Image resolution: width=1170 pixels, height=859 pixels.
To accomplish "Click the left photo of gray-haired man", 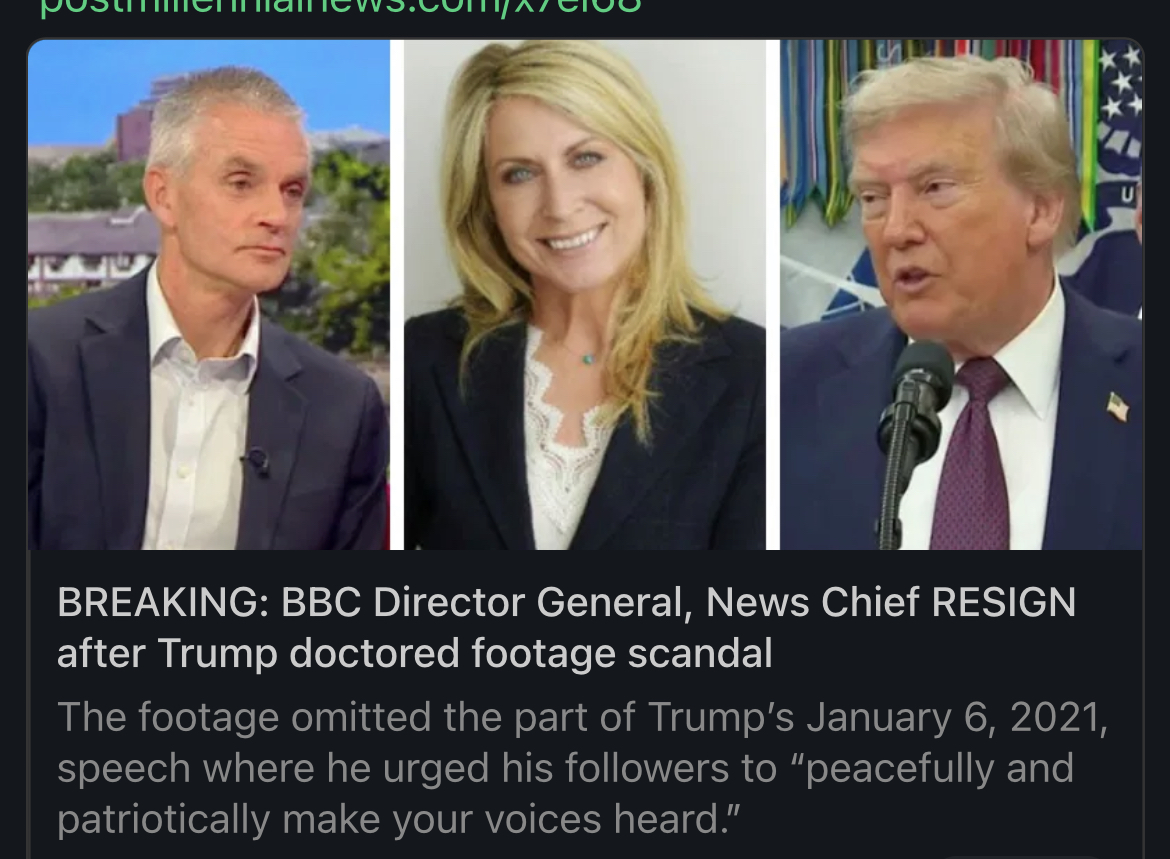I will click(x=209, y=295).
